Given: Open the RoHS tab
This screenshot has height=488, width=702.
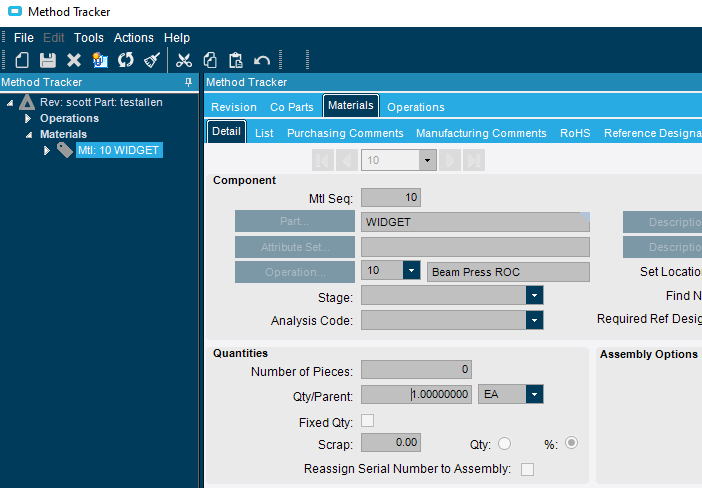Looking at the screenshot, I should click(x=575, y=133).
